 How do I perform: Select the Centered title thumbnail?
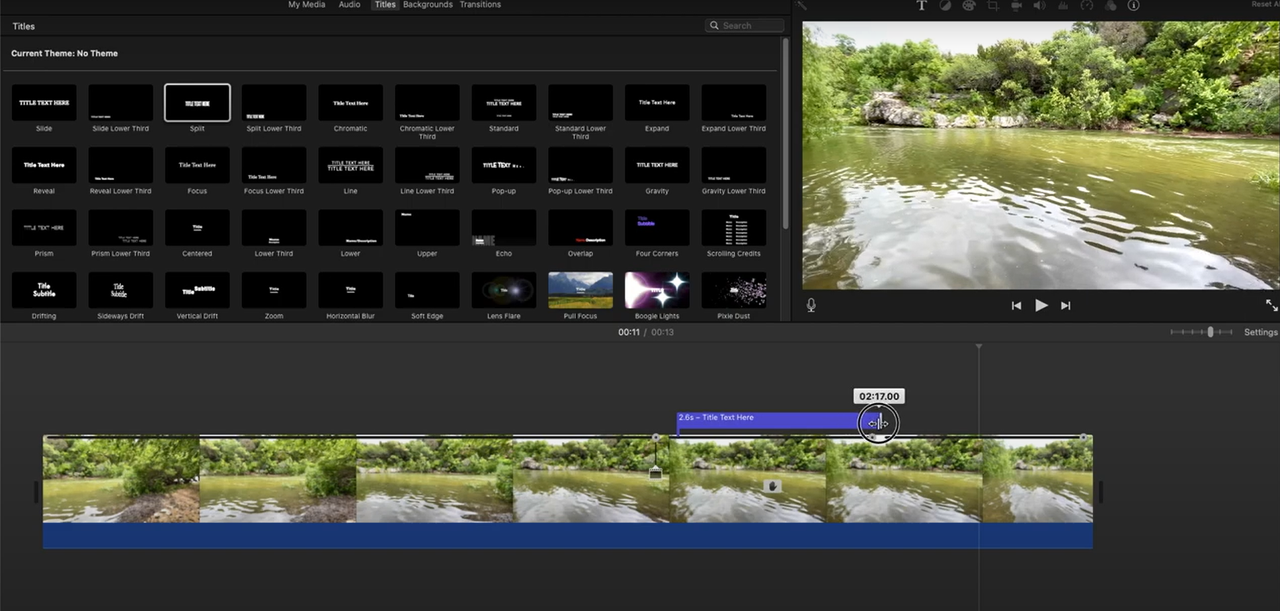[197, 228]
